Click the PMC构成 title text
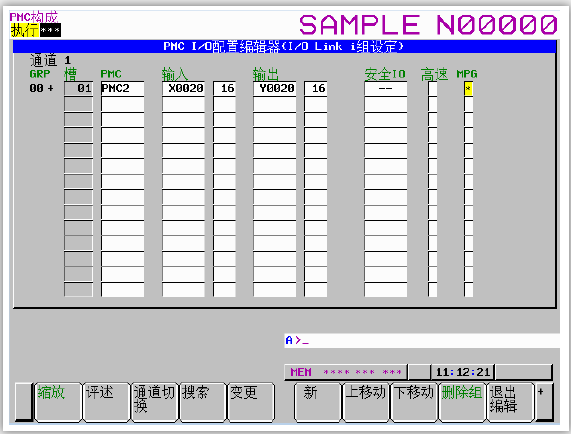 click(34, 17)
